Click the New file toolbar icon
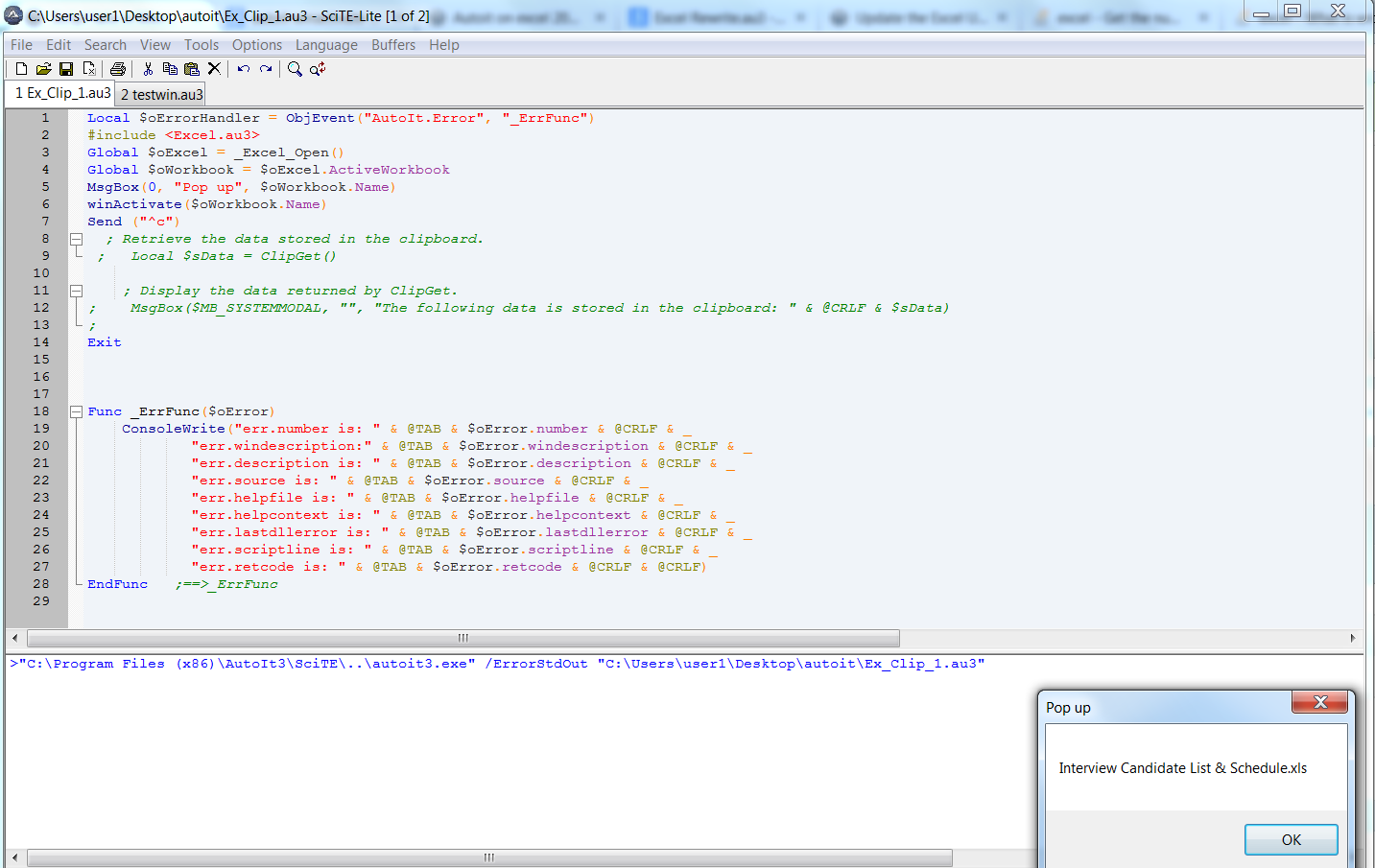The image size is (1375, 868). (21, 69)
